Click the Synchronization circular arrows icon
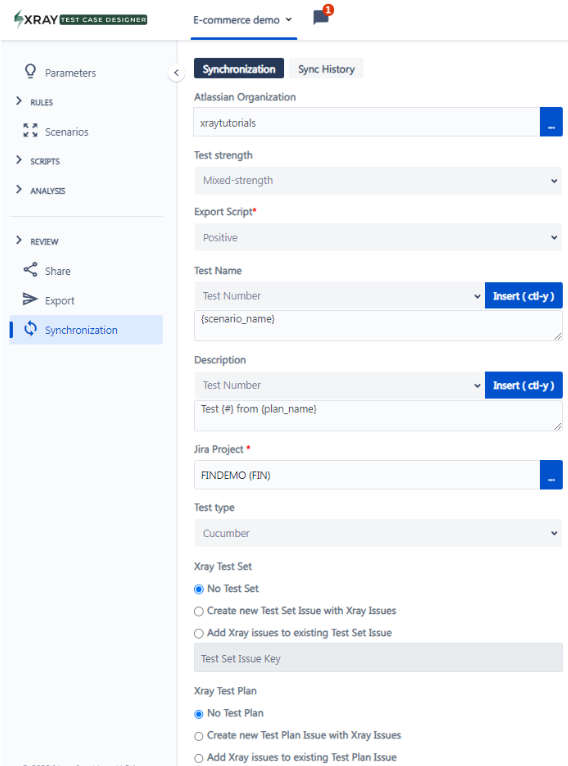Viewport: 568px width, 766px height. [30, 329]
